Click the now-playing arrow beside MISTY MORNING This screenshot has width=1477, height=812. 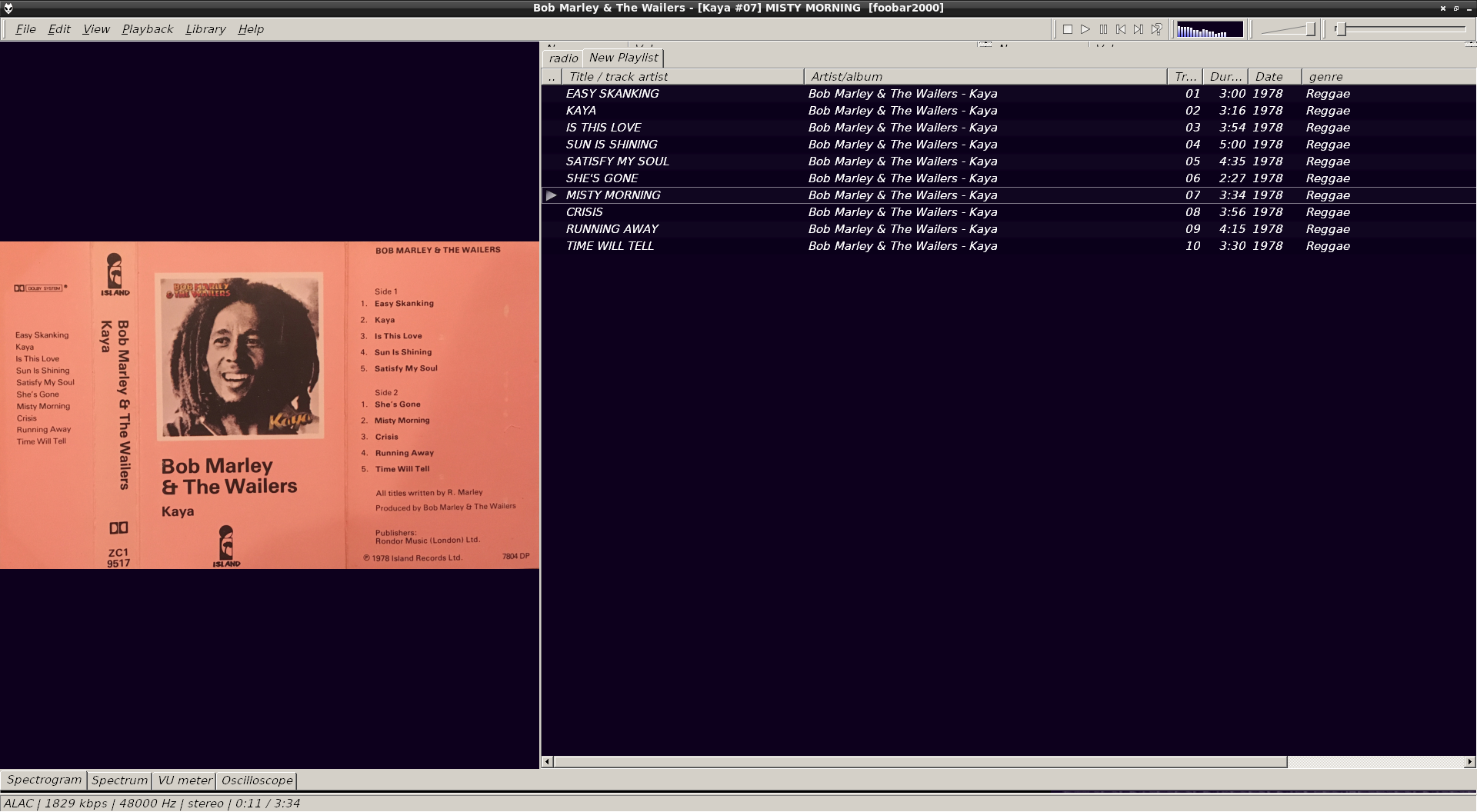click(x=552, y=195)
